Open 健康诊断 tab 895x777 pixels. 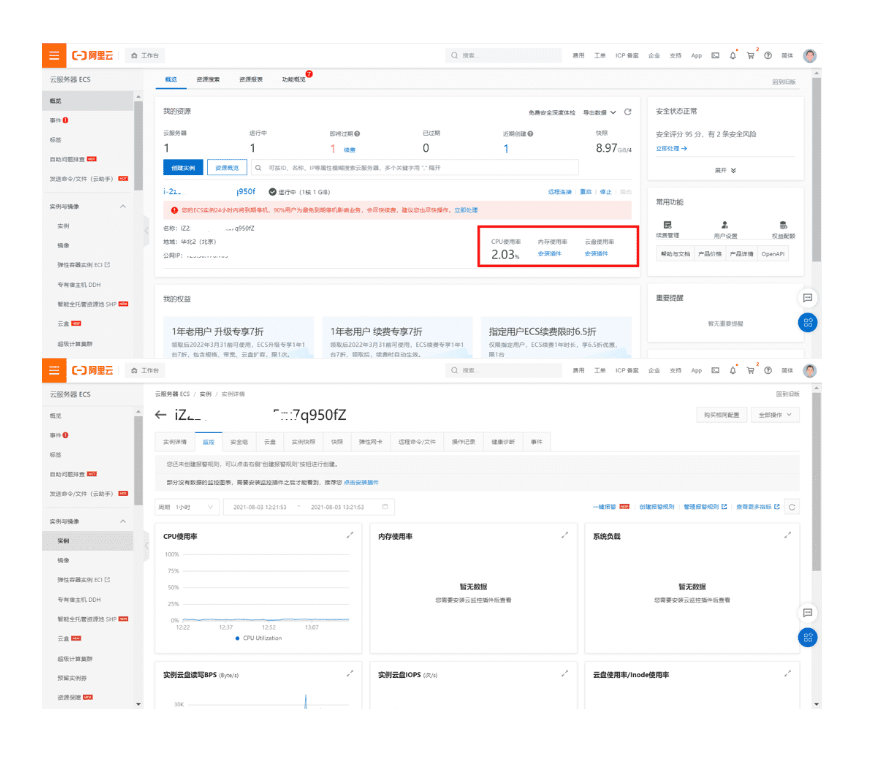coord(503,442)
